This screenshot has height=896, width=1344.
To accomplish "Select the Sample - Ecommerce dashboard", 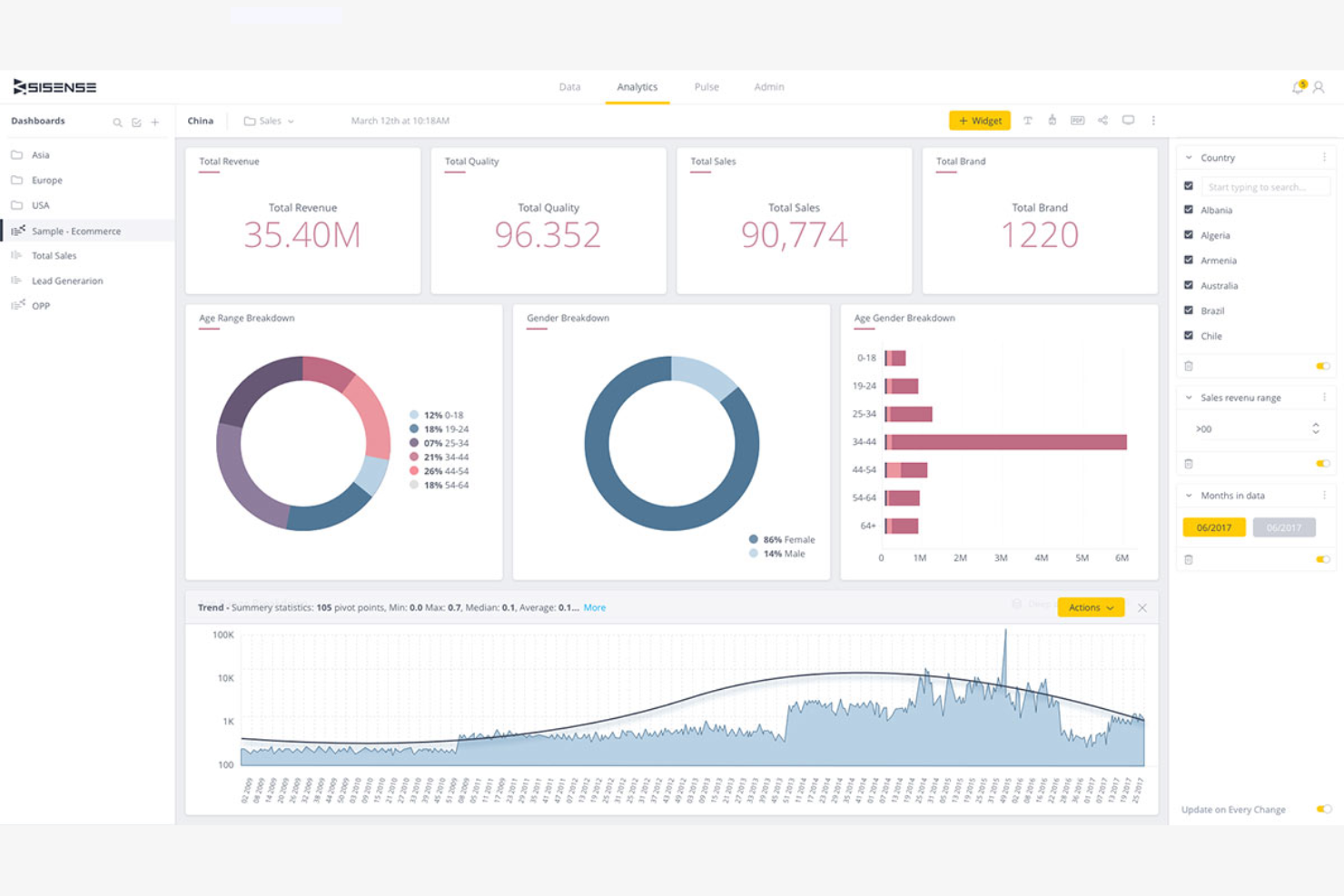I will click(x=76, y=231).
